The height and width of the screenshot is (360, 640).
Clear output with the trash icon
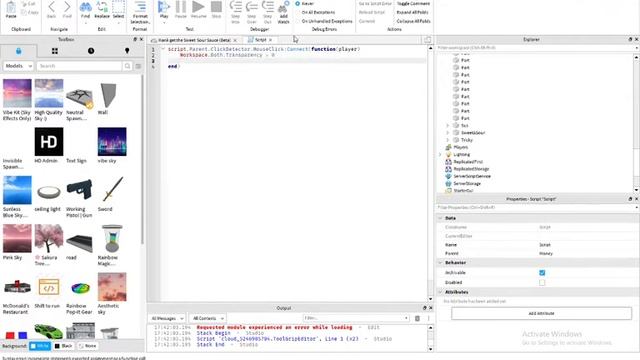pos(417,318)
